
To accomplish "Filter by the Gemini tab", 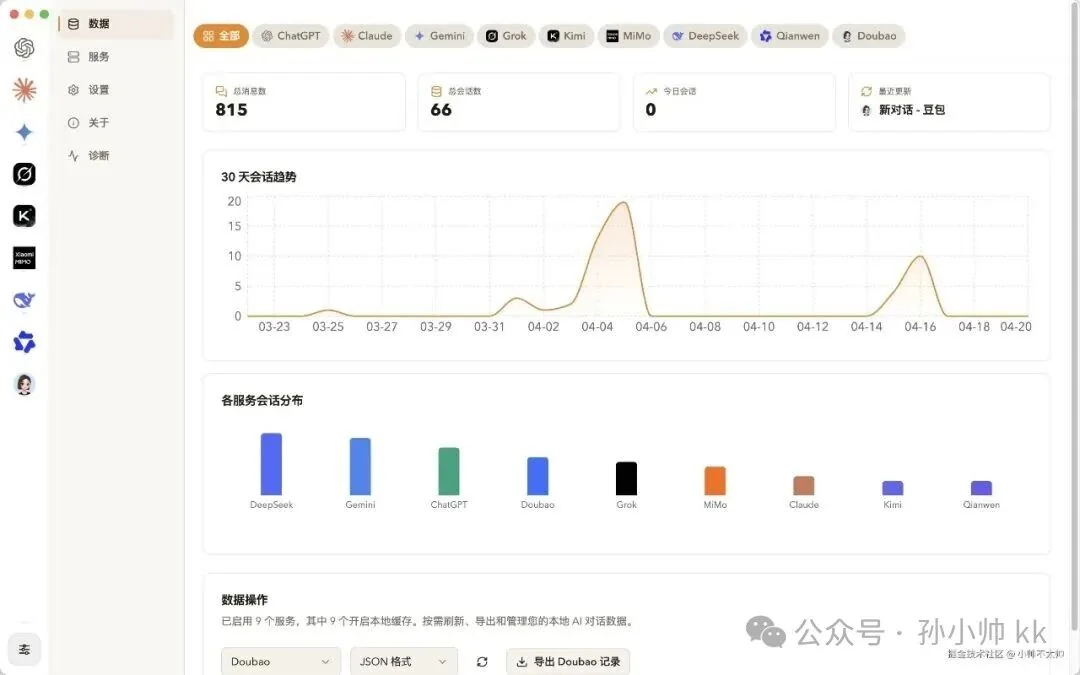I will click(x=439, y=36).
